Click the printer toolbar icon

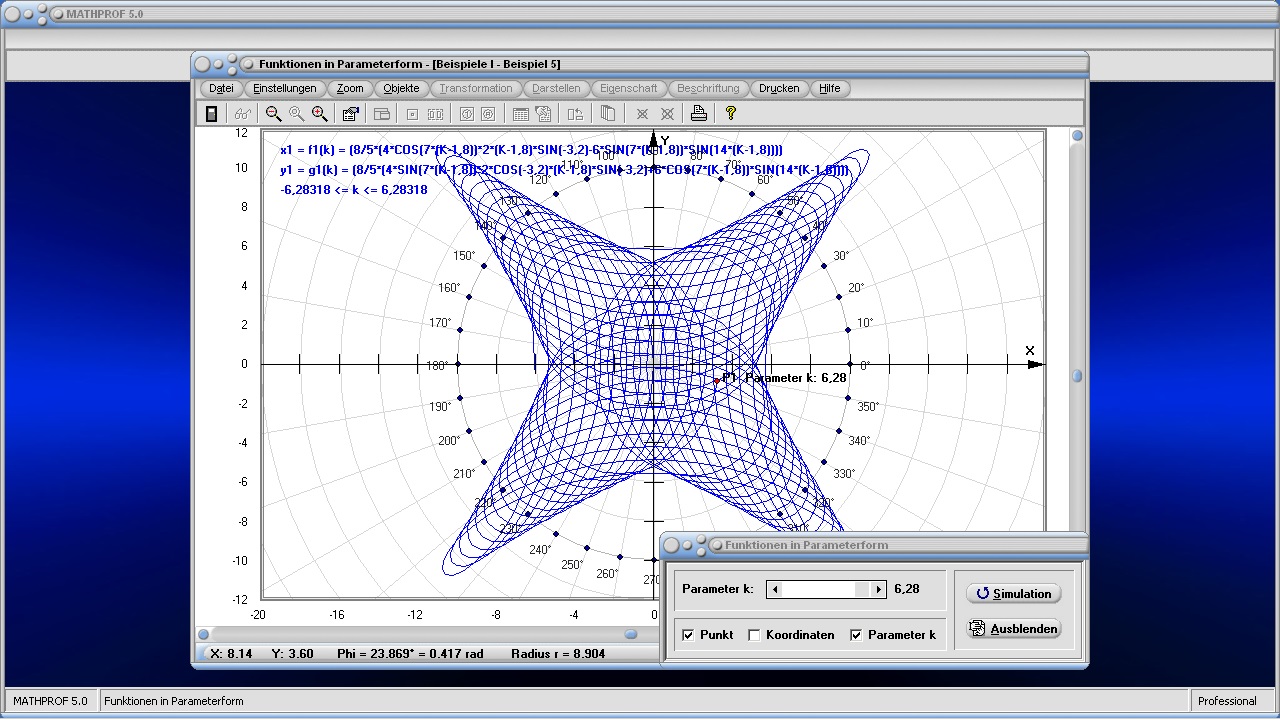point(699,114)
